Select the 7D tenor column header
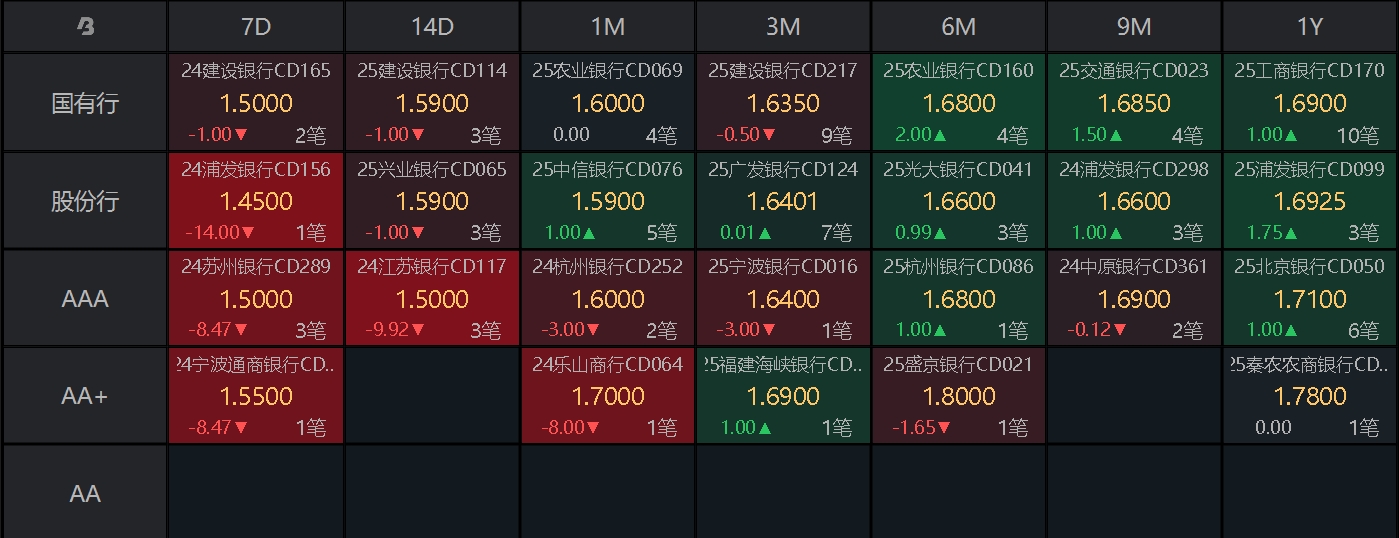This screenshot has height=538, width=1399. 256,27
